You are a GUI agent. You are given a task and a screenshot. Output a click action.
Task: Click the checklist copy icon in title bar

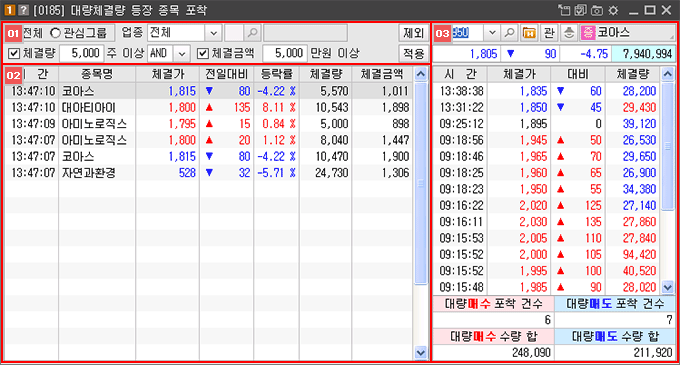(x=581, y=10)
